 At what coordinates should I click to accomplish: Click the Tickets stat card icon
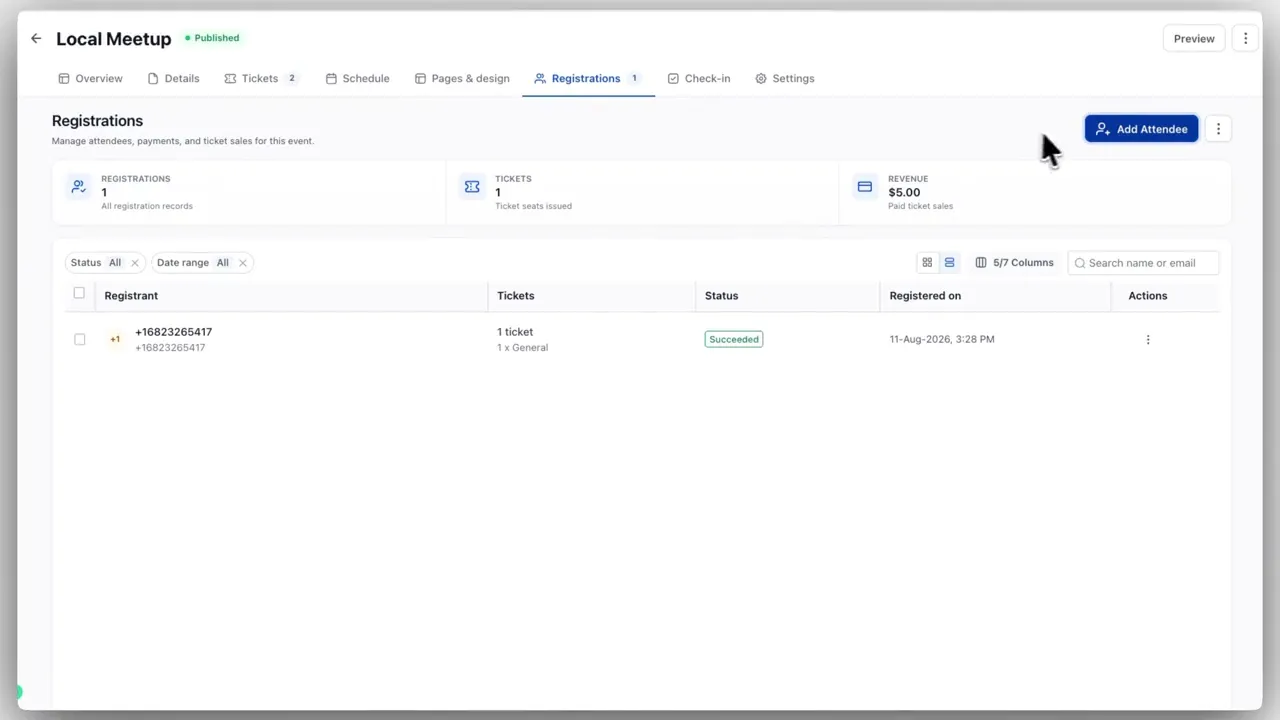pyautogui.click(x=472, y=187)
